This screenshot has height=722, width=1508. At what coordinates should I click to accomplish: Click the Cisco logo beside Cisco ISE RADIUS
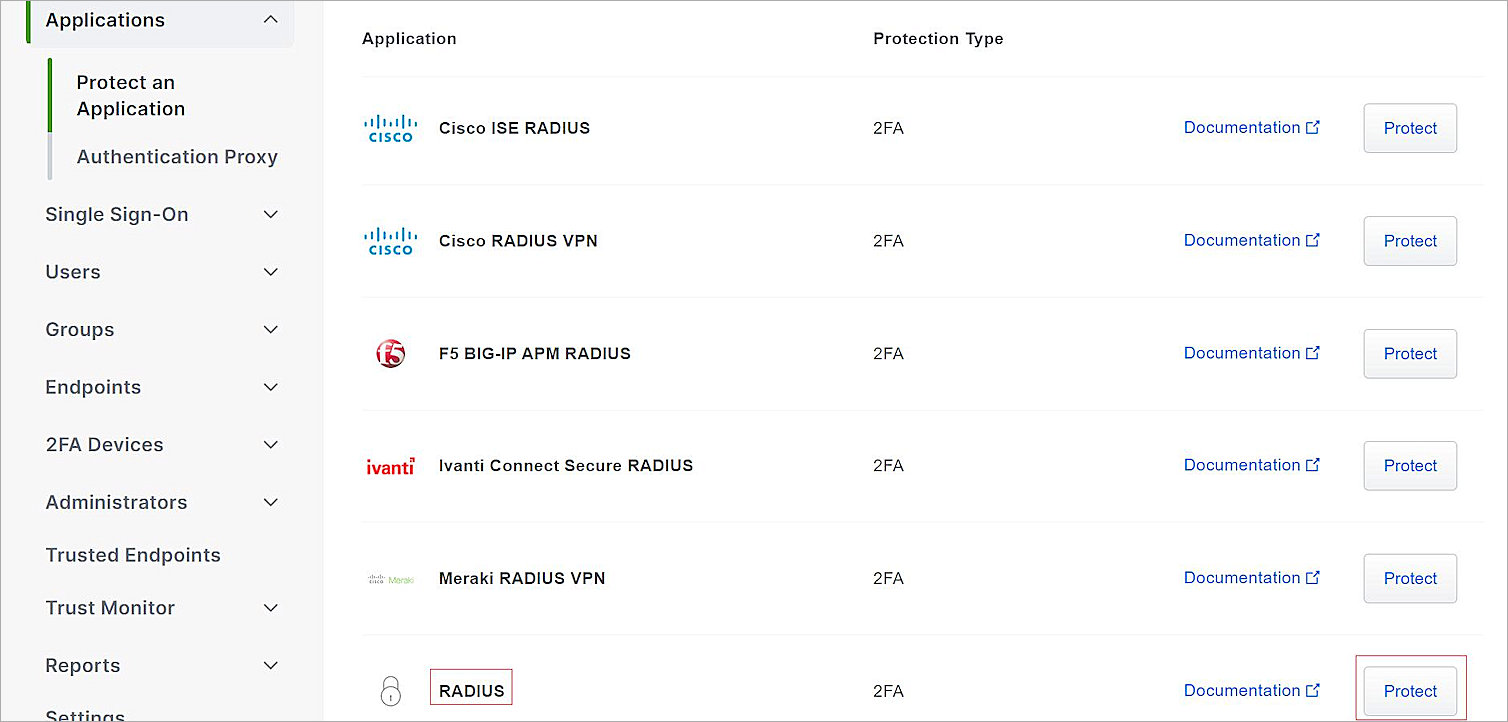pyautogui.click(x=391, y=128)
